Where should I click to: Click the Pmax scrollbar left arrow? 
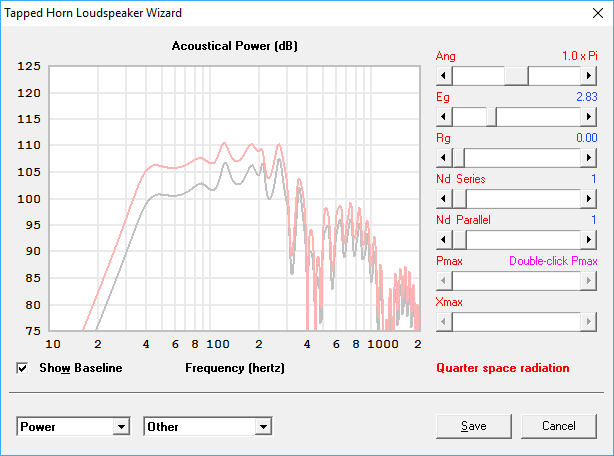tap(444, 281)
